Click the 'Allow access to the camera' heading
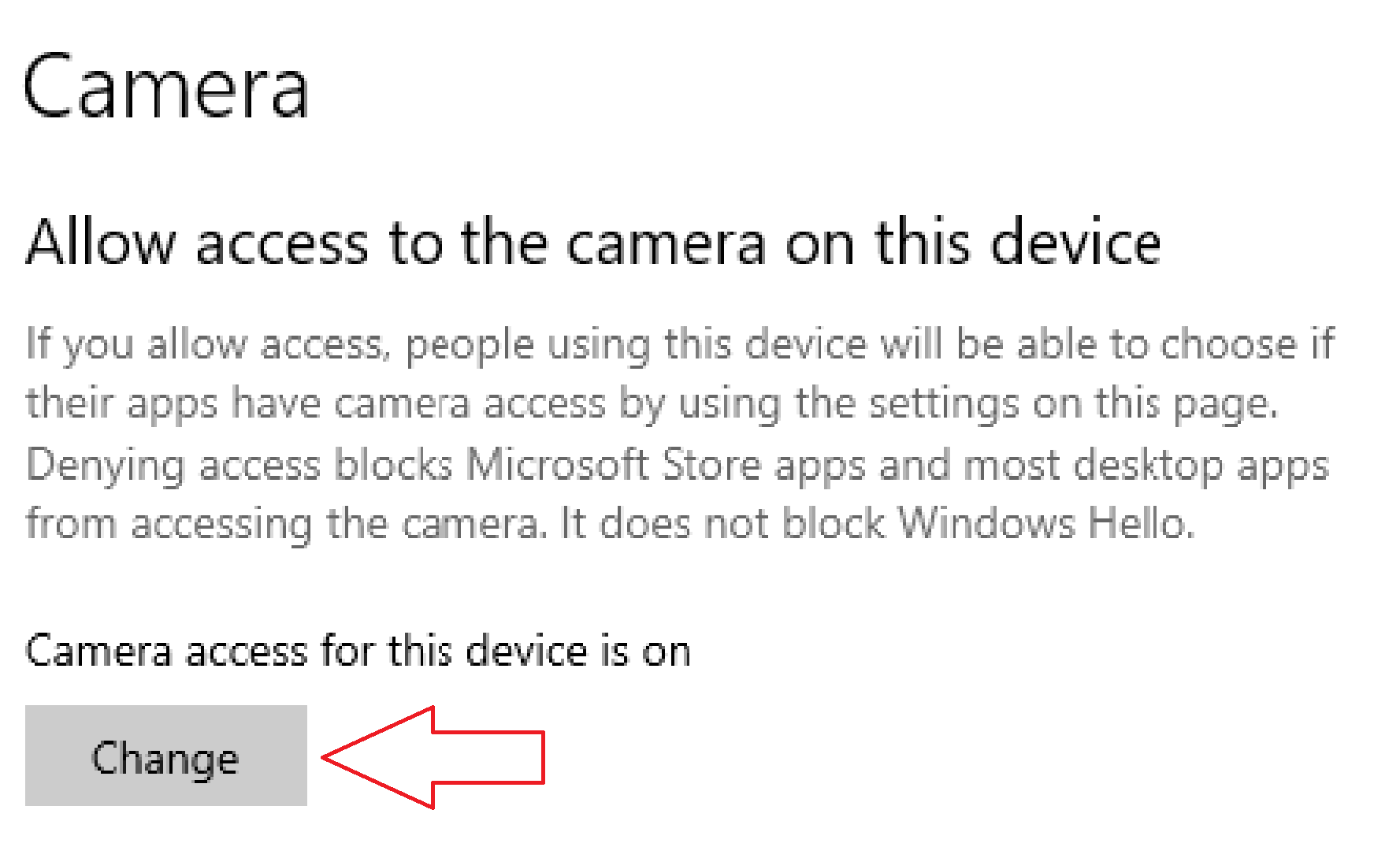Screen dimensions: 1400x858 pos(593,242)
